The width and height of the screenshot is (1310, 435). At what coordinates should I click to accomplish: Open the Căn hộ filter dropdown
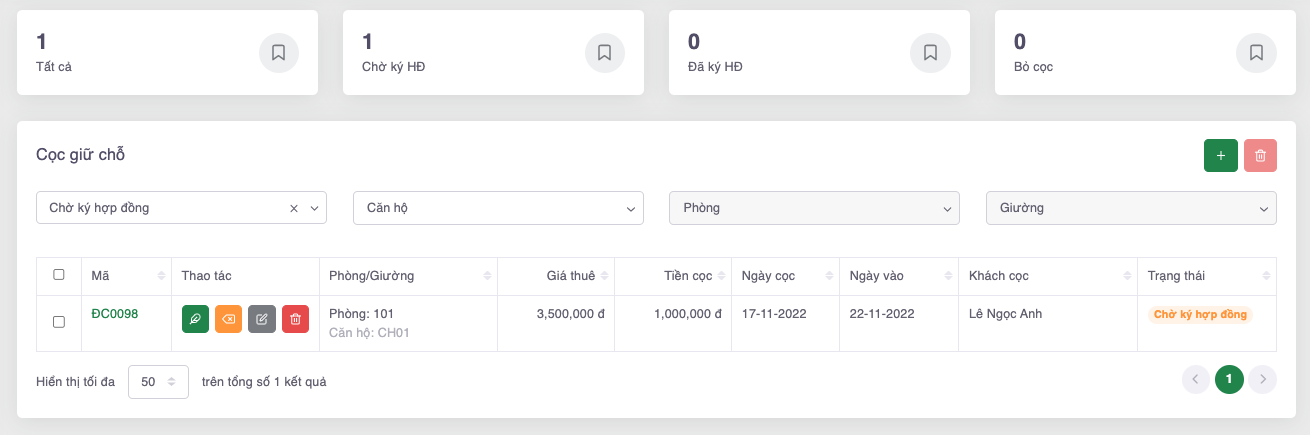[x=498, y=208]
